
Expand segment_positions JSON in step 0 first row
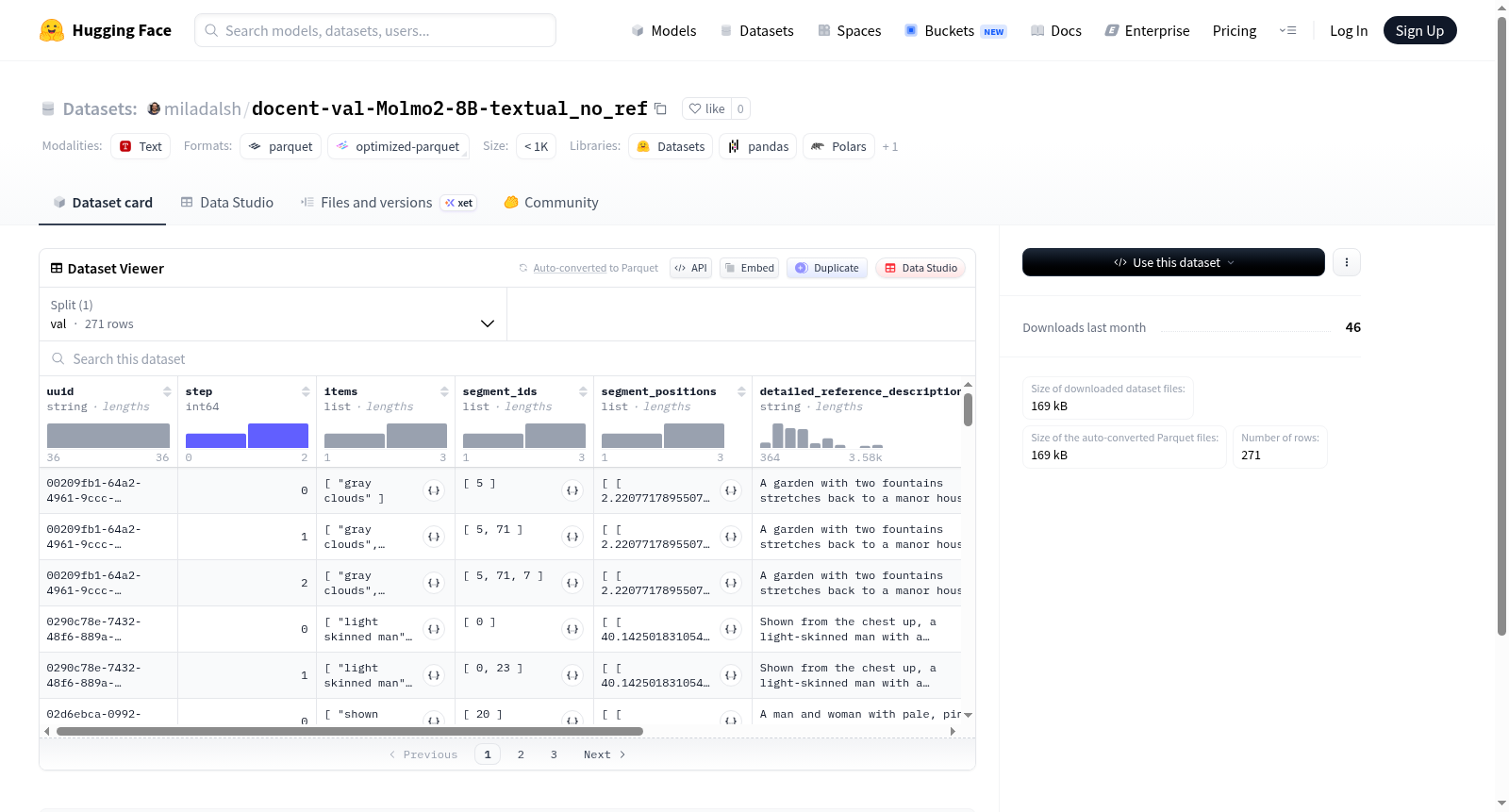tap(731, 490)
